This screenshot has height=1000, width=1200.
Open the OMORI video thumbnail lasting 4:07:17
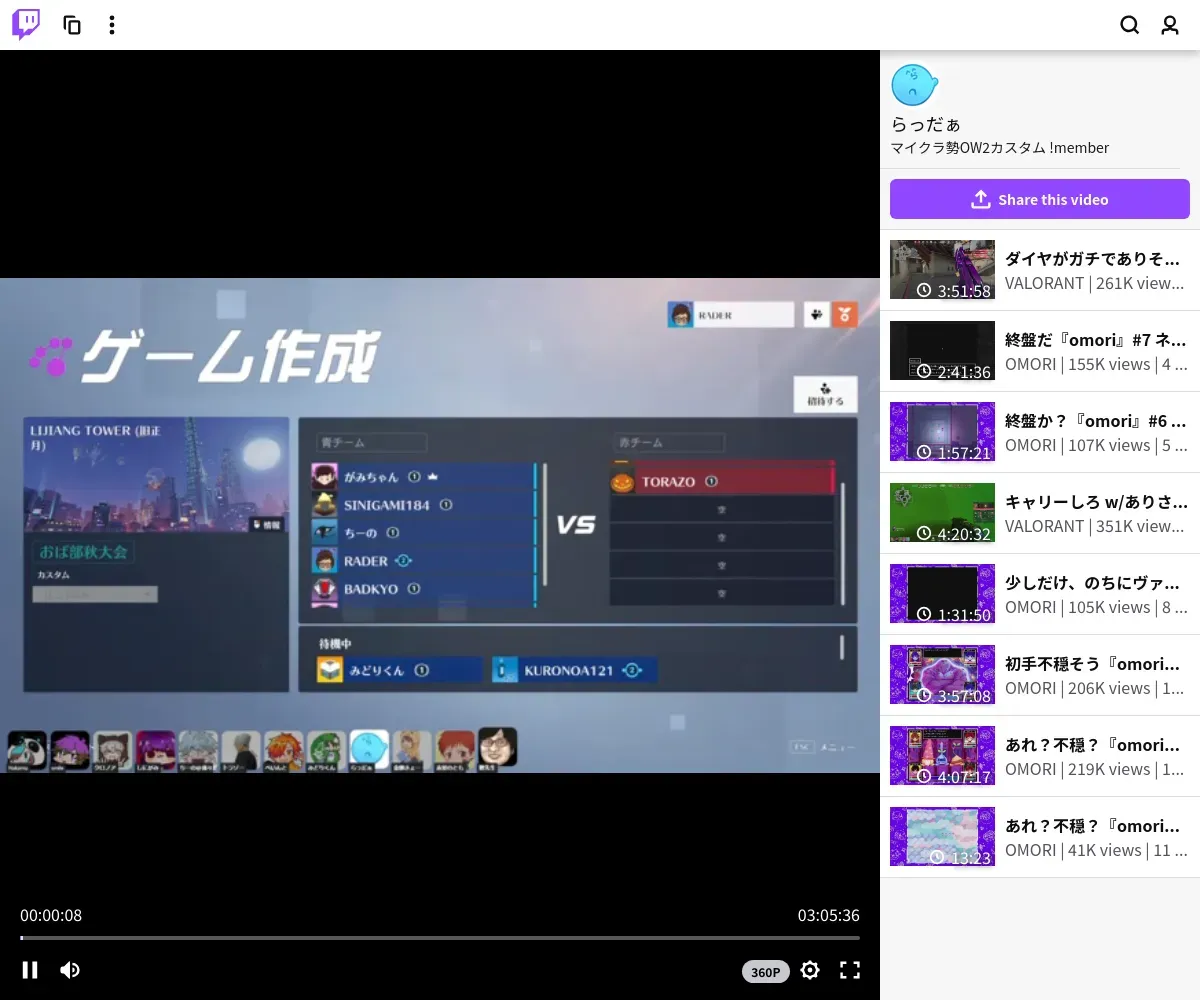pos(942,756)
